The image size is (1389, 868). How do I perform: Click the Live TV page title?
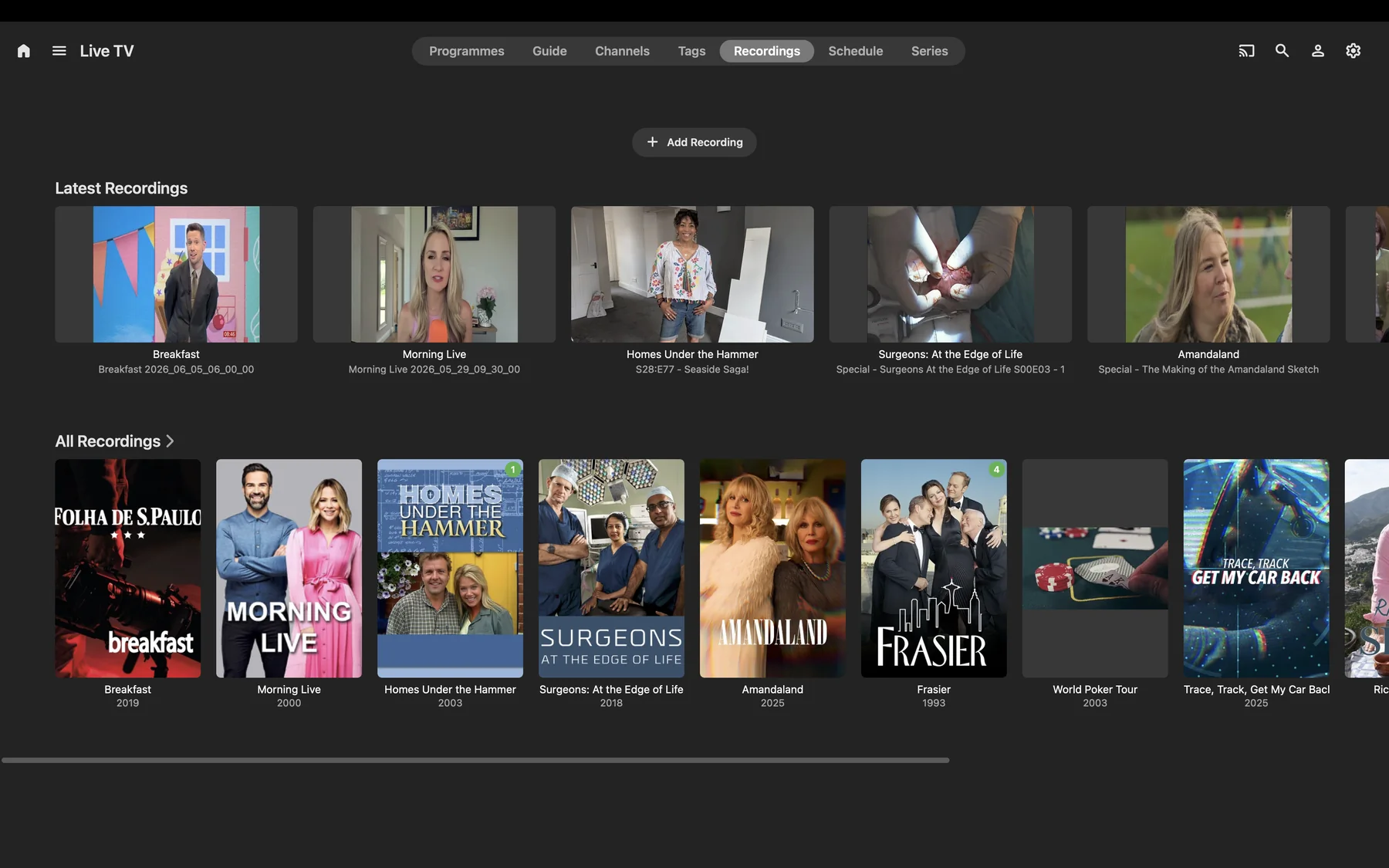click(x=106, y=51)
